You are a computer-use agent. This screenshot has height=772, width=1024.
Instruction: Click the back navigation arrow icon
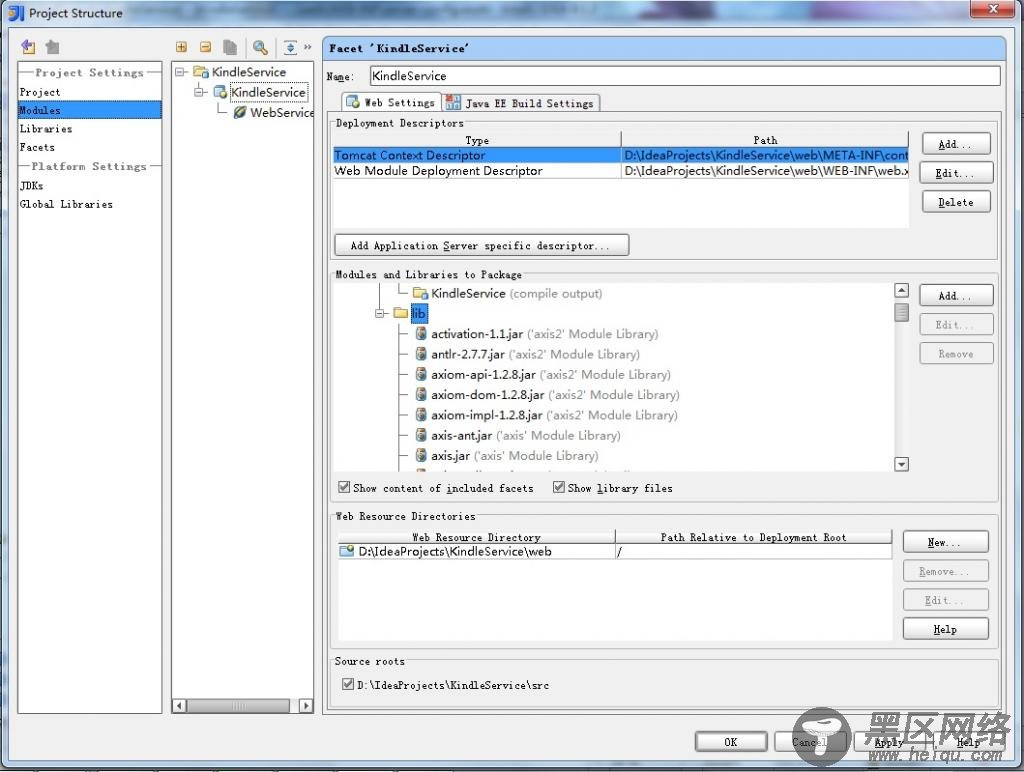click(28, 46)
